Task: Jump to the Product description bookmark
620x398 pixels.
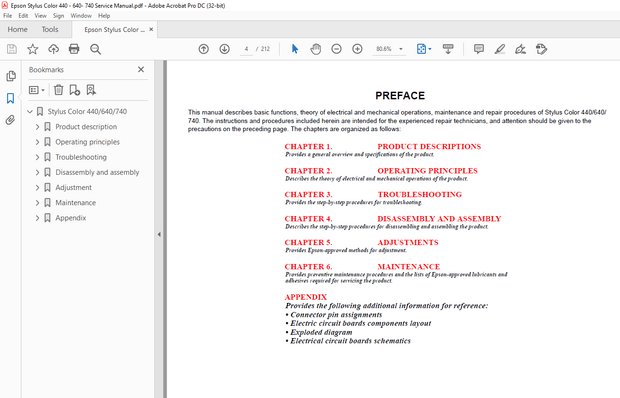Action: [x=86, y=127]
